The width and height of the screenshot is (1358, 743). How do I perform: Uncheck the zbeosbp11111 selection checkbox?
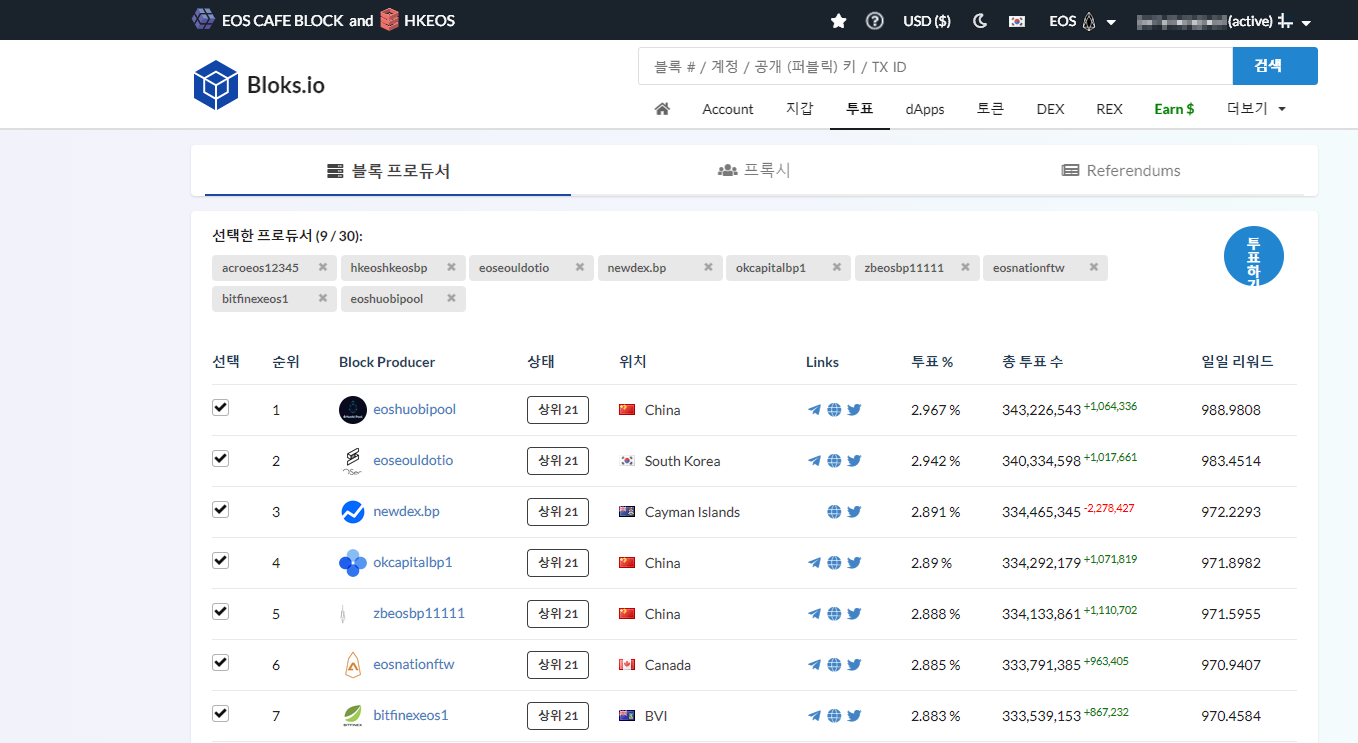pos(221,612)
